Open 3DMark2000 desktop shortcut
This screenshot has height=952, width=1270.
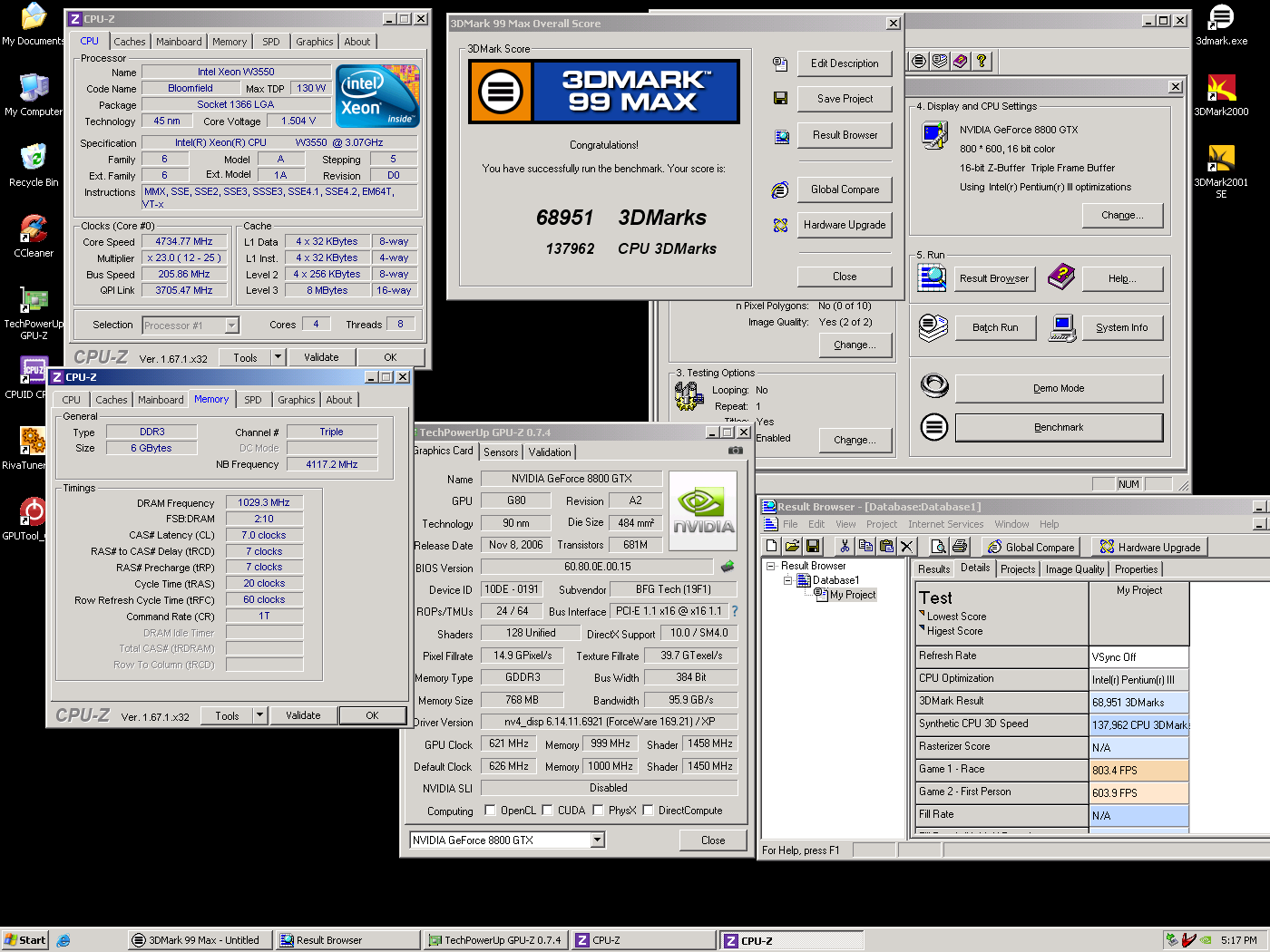coord(1221,95)
